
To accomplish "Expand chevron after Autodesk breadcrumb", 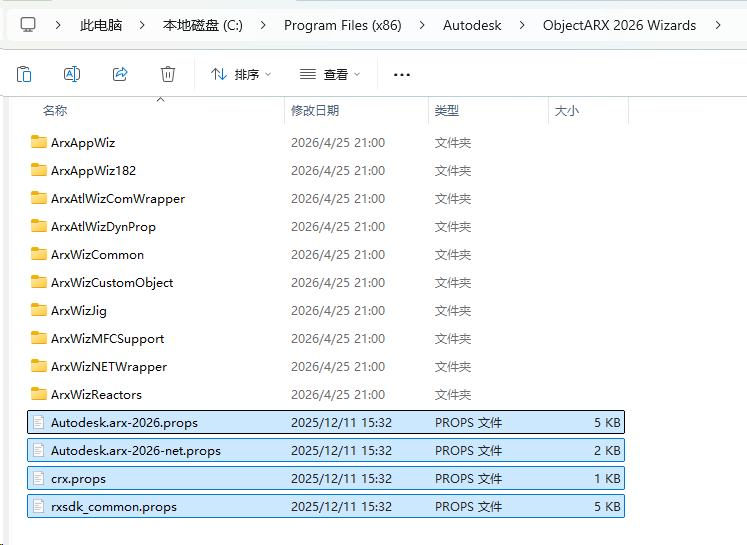I will point(522,25).
